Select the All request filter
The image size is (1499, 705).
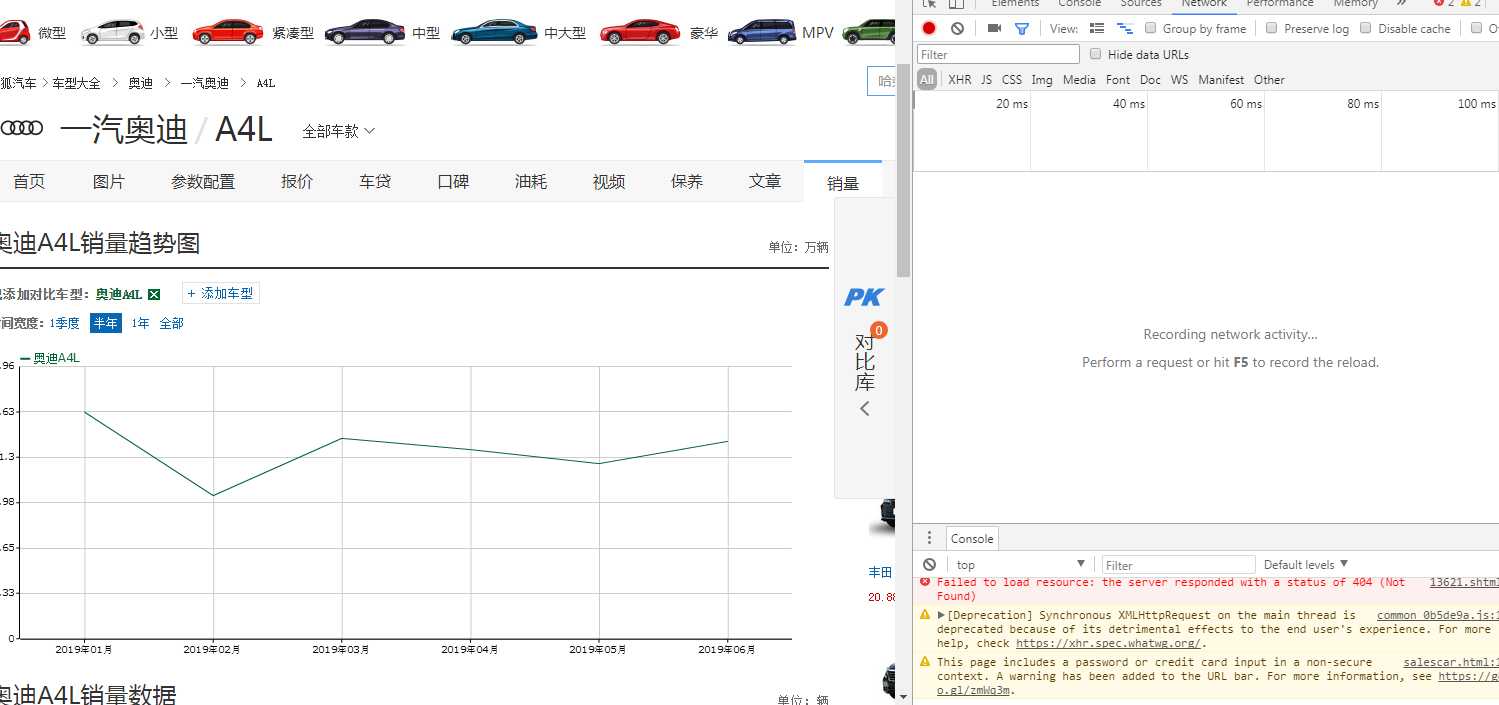927,80
